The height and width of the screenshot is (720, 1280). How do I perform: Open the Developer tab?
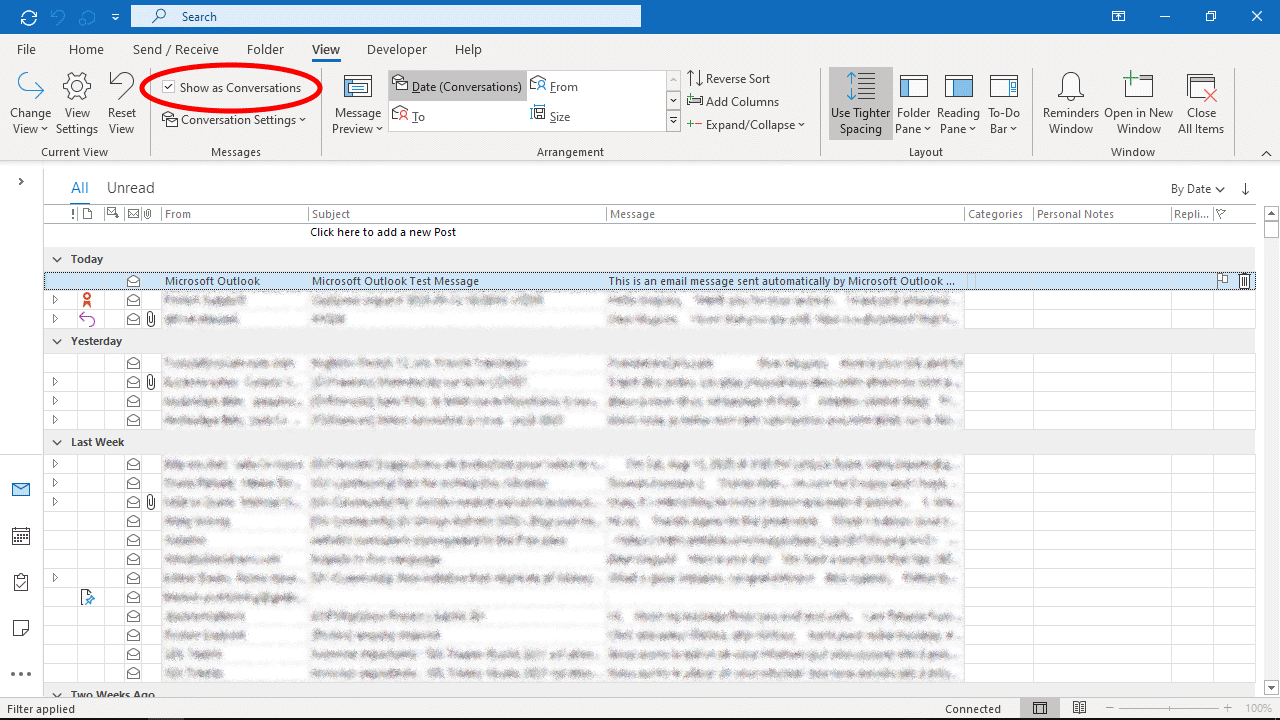pyautogui.click(x=397, y=49)
